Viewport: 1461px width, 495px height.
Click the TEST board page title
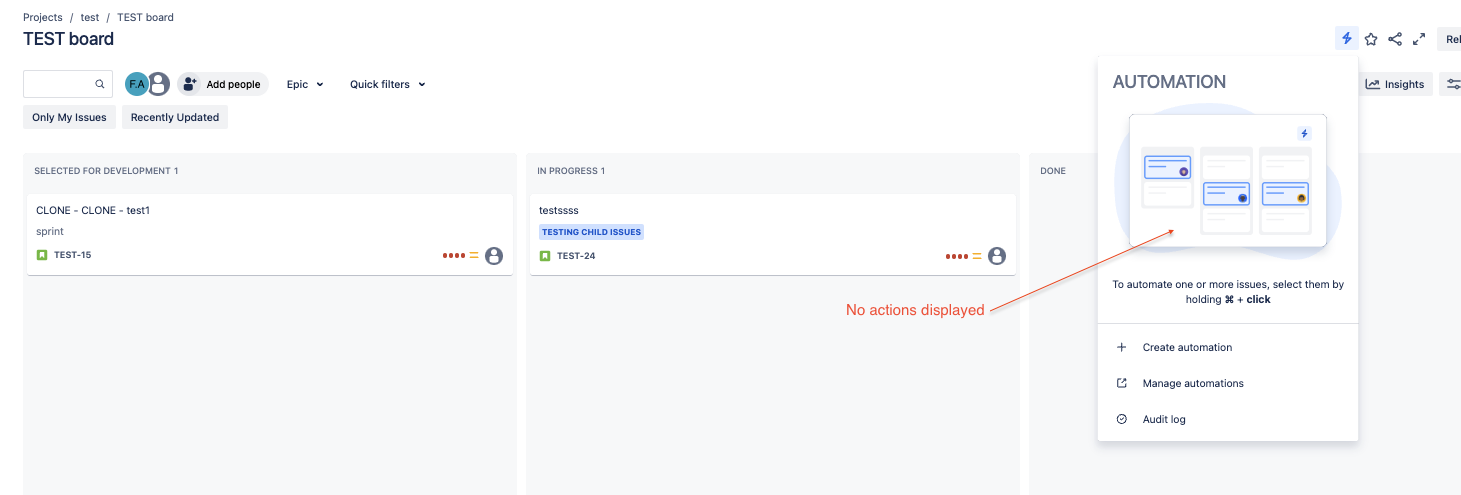point(68,39)
